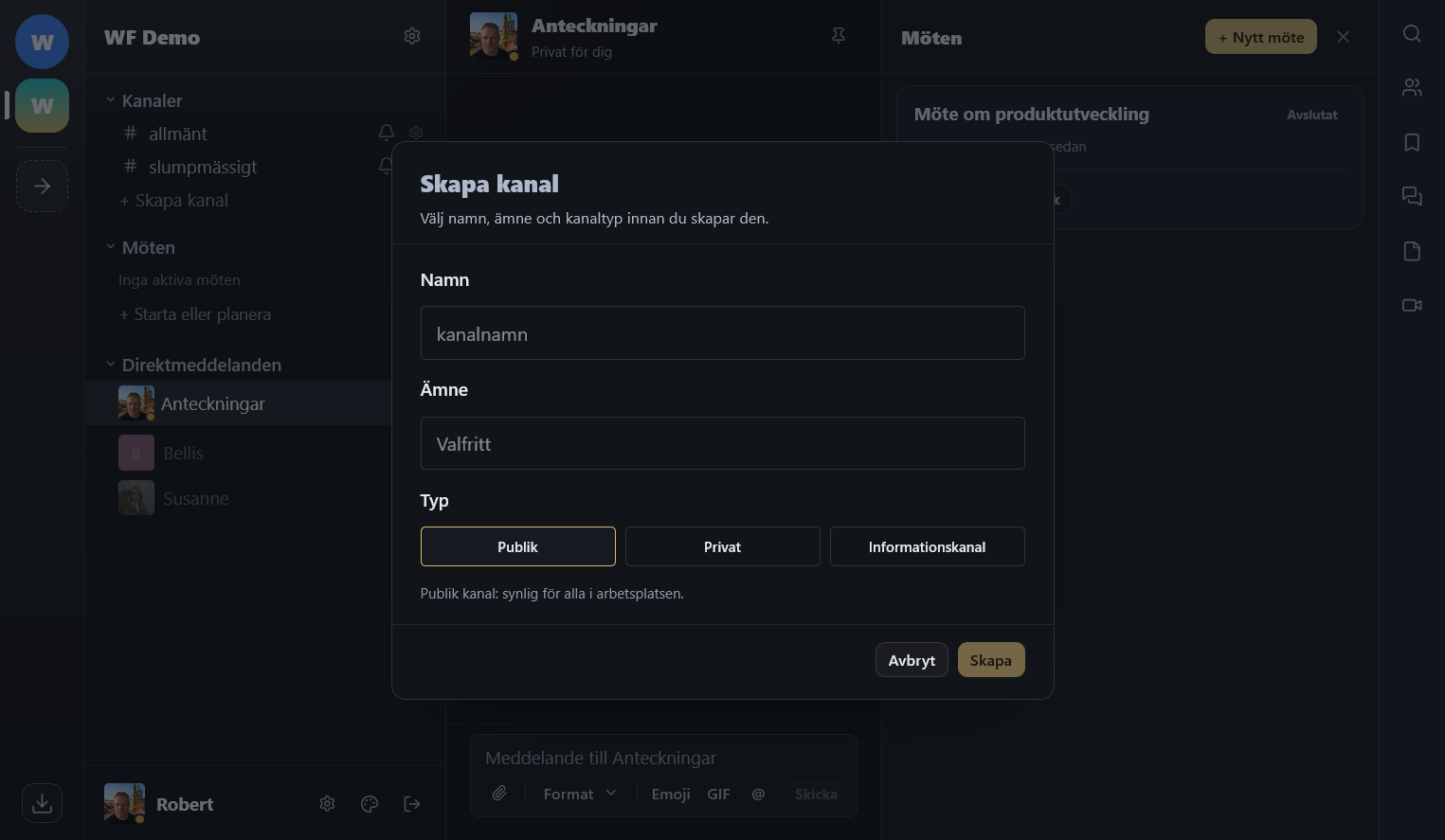The width and height of the screenshot is (1445, 840).
Task: Open the files document icon
Action: click(1412, 251)
